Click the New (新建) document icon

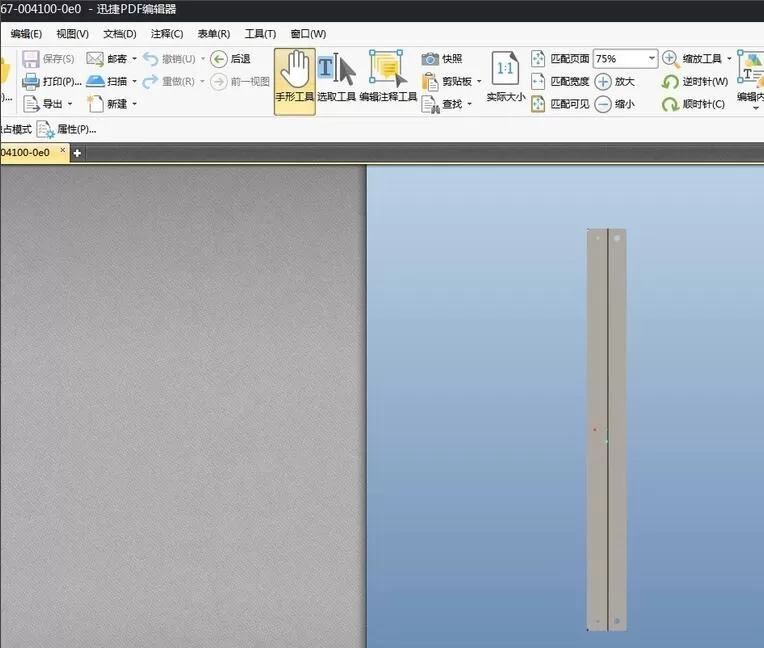pos(95,104)
